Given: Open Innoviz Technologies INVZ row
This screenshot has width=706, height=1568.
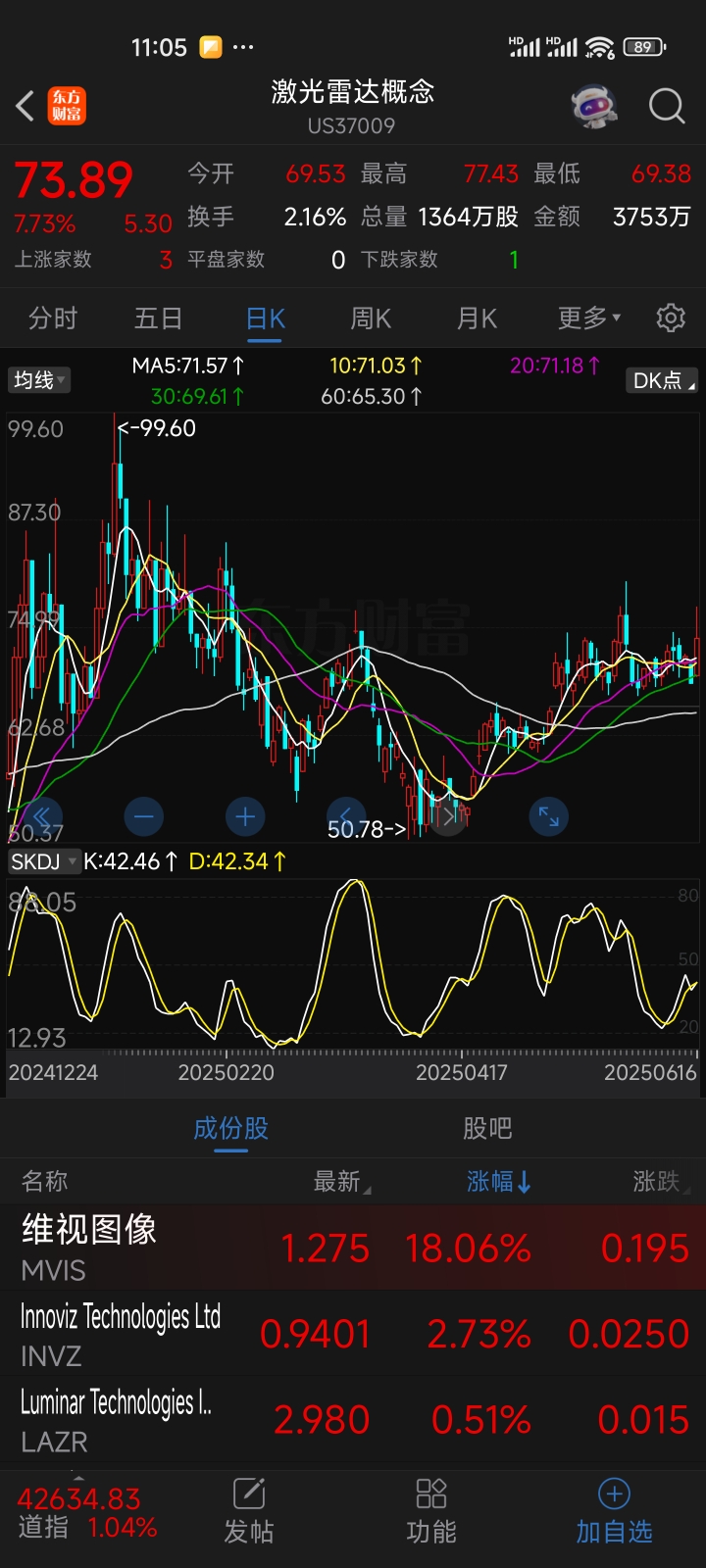Looking at the screenshot, I should pos(353,1334).
